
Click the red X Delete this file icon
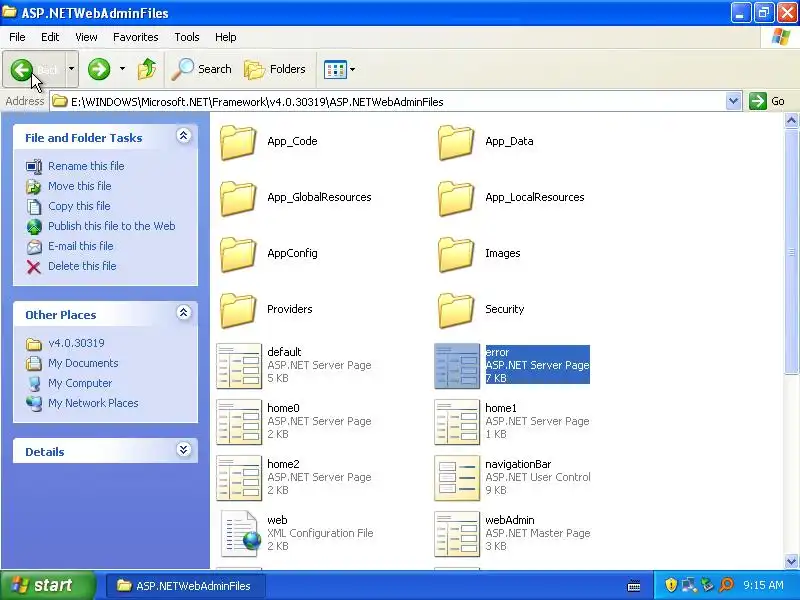tap(34, 267)
